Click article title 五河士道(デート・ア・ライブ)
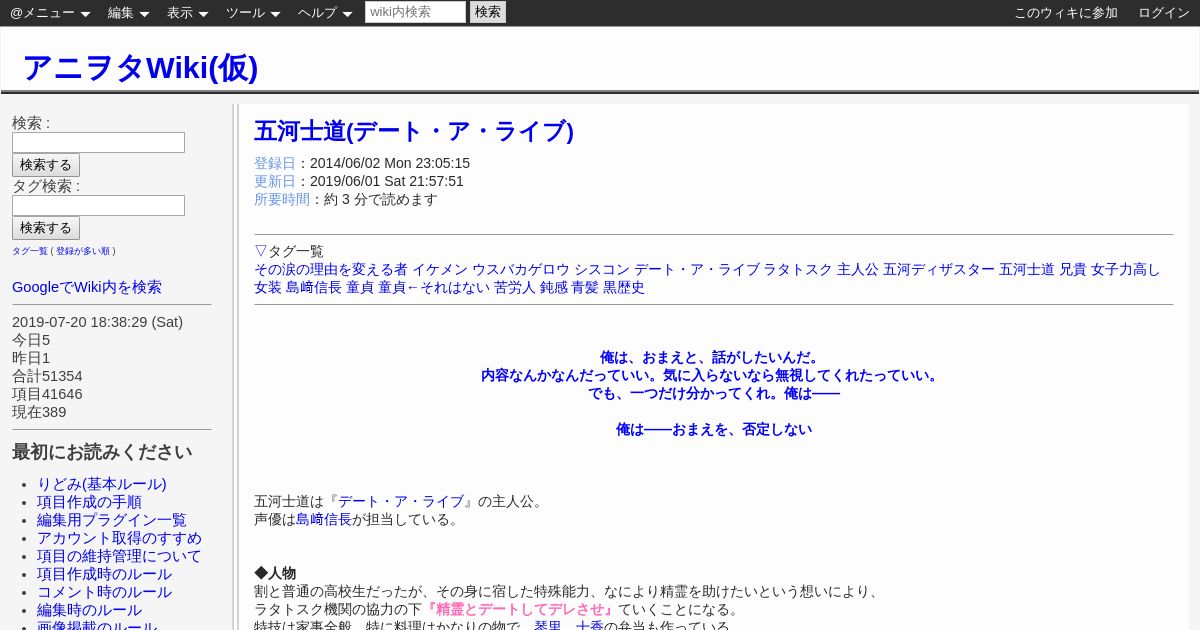 414,131
